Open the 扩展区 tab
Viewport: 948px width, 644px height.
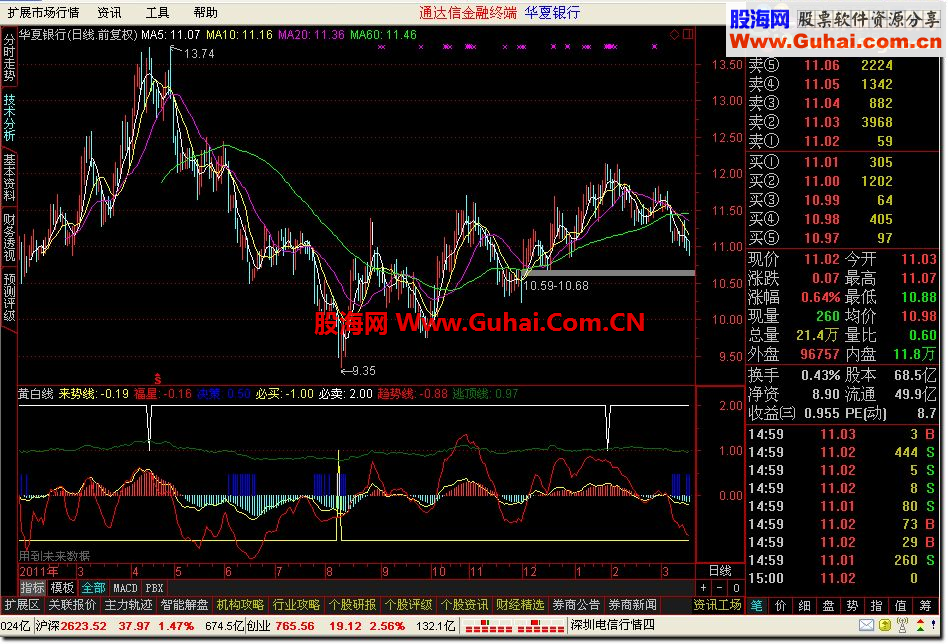click(x=22, y=605)
